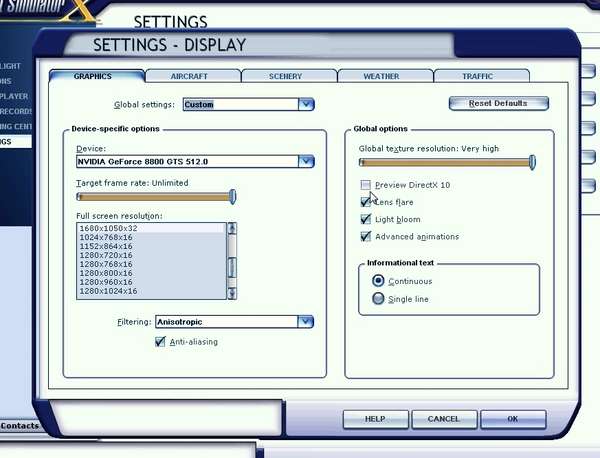
Task: Select the Traffic tab
Action: coord(477,76)
